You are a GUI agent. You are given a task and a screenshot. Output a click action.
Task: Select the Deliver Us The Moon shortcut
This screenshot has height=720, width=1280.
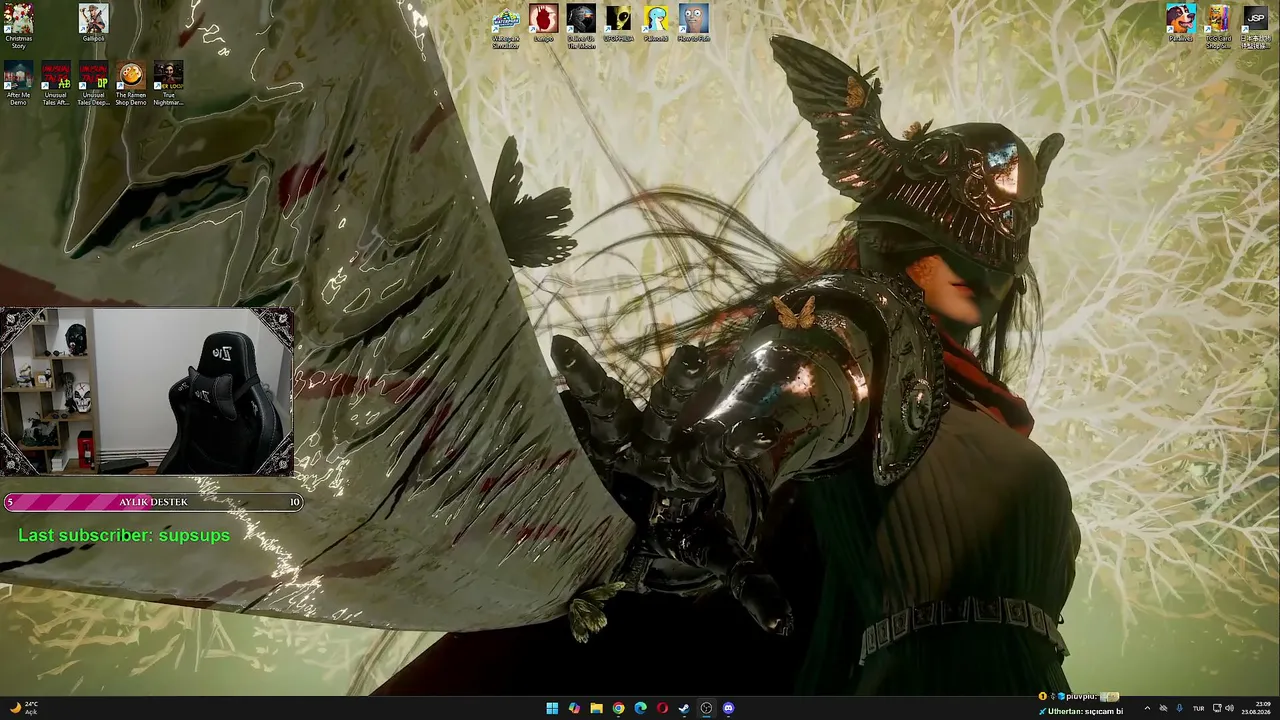click(x=581, y=26)
